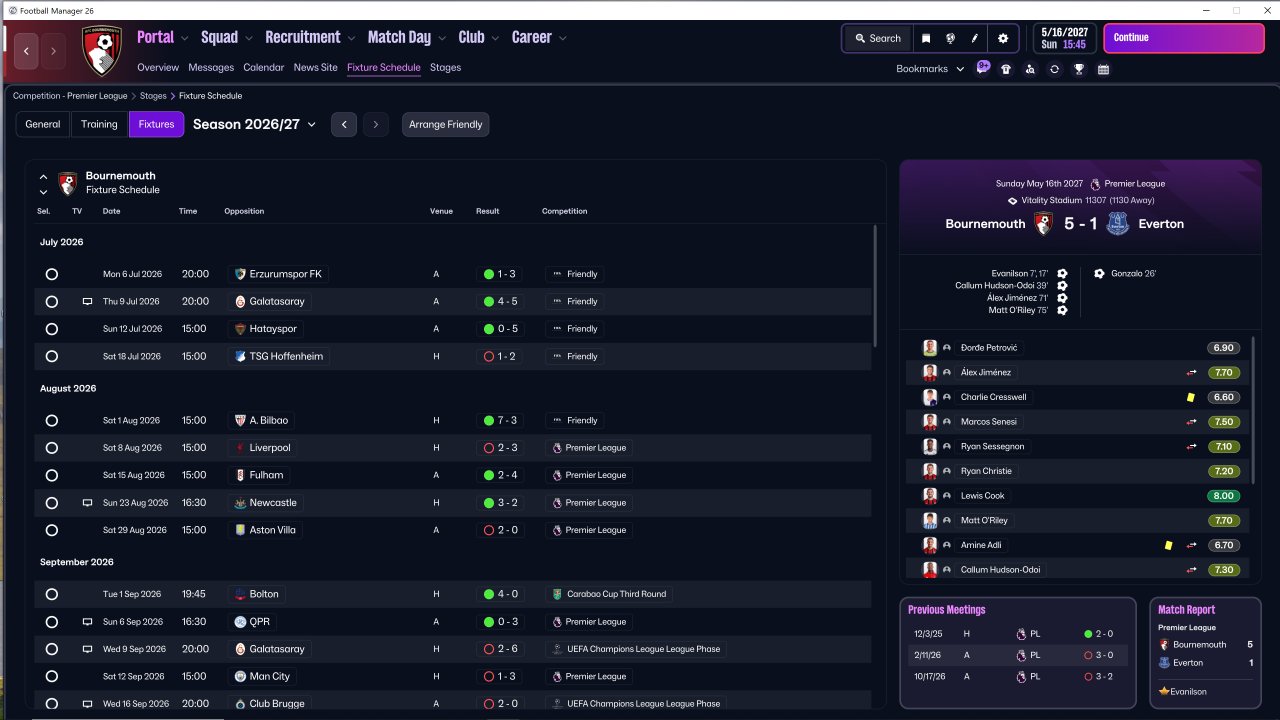Open the Overview sub-tab
This screenshot has width=1280, height=720.
[158, 68]
